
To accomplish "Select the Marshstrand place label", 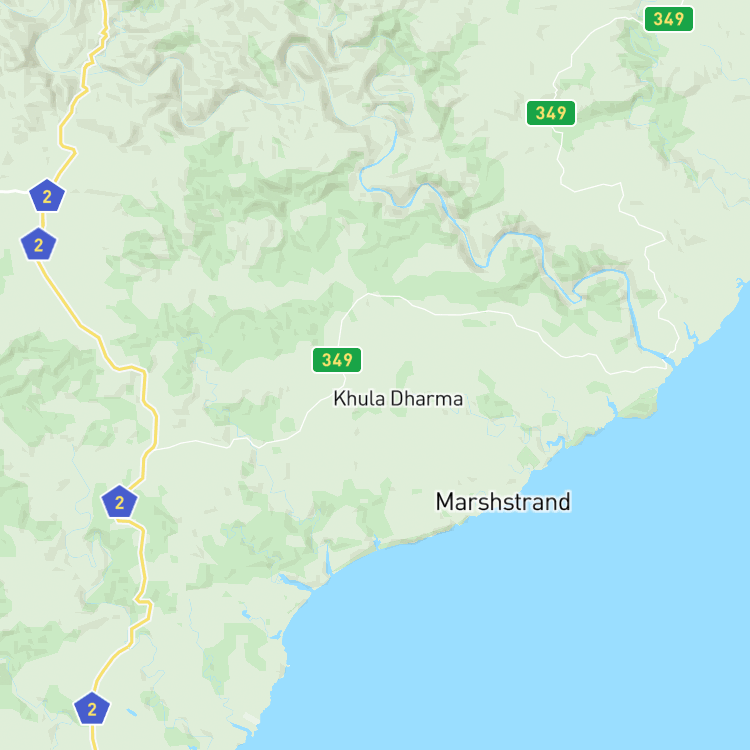I will point(503,502).
